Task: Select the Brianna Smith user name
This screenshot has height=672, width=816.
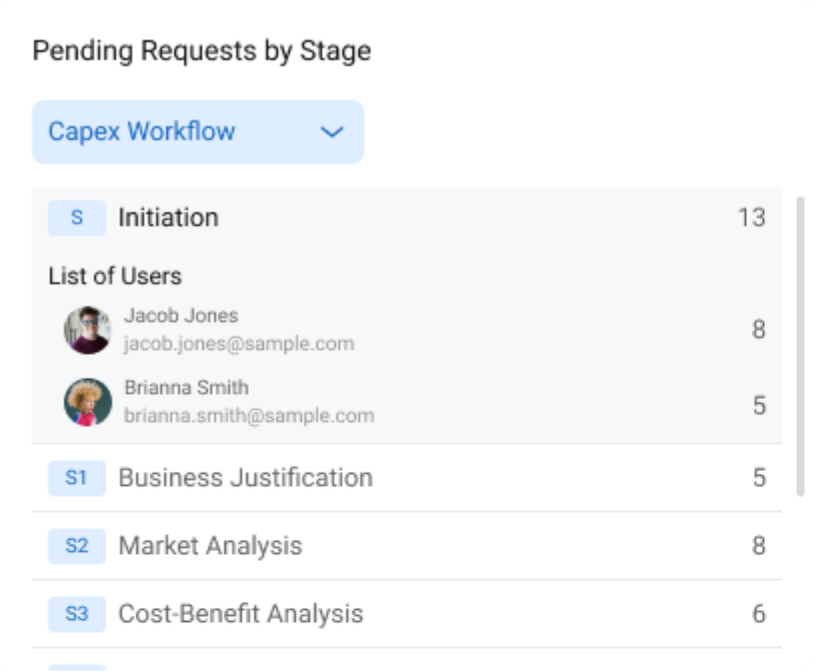Action: (x=186, y=388)
